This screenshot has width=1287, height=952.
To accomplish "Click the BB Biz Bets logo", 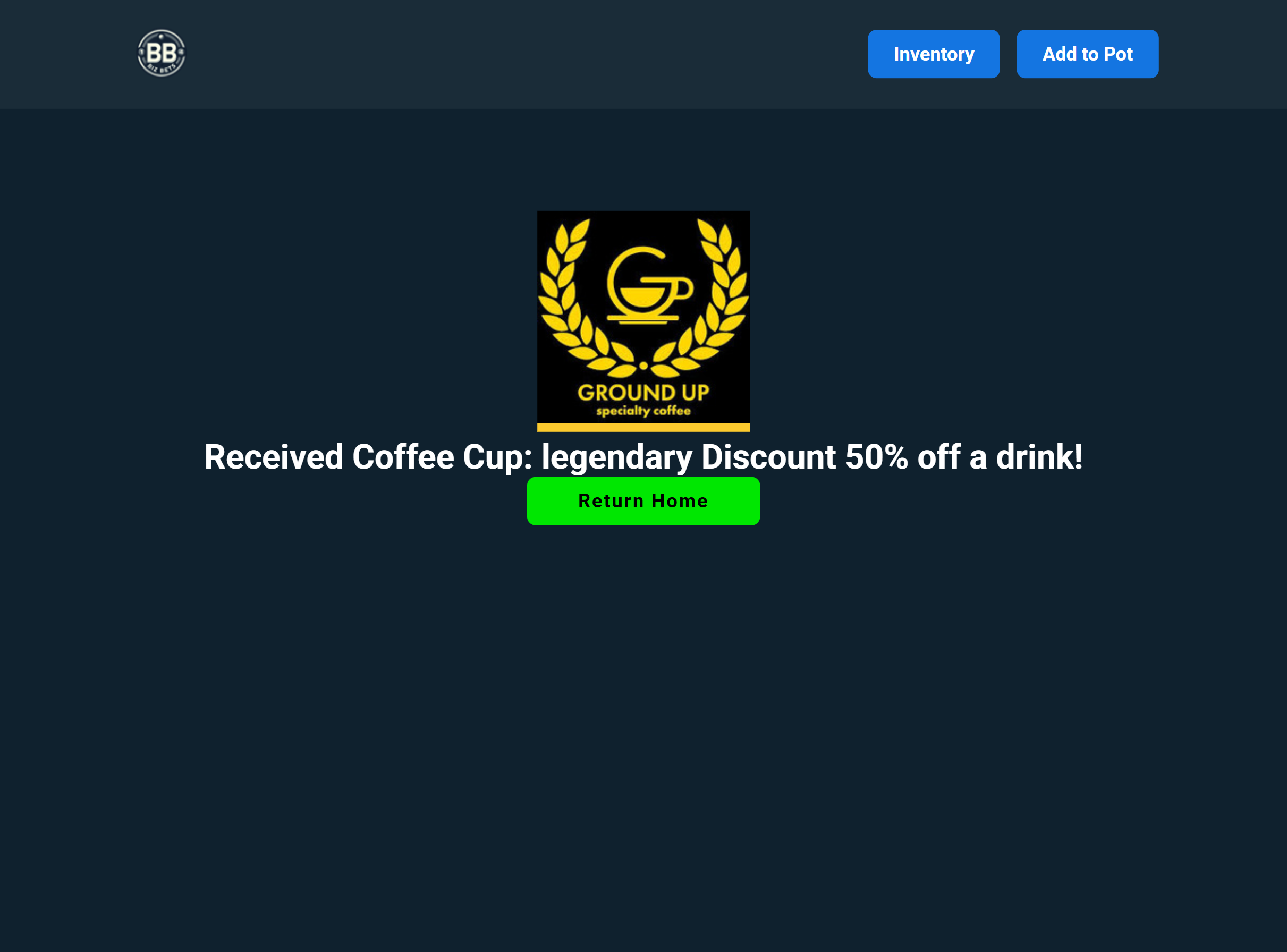I will click(162, 54).
